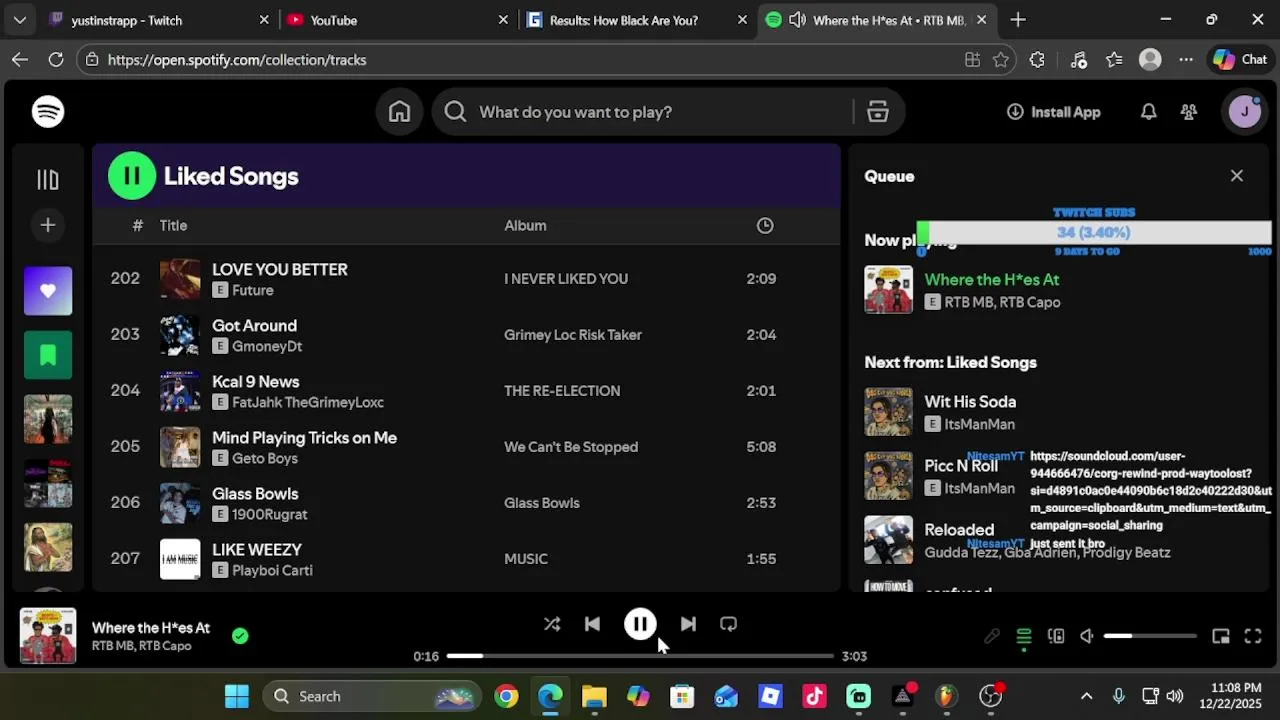Open the tab list dropdown arrow

pos(19,20)
